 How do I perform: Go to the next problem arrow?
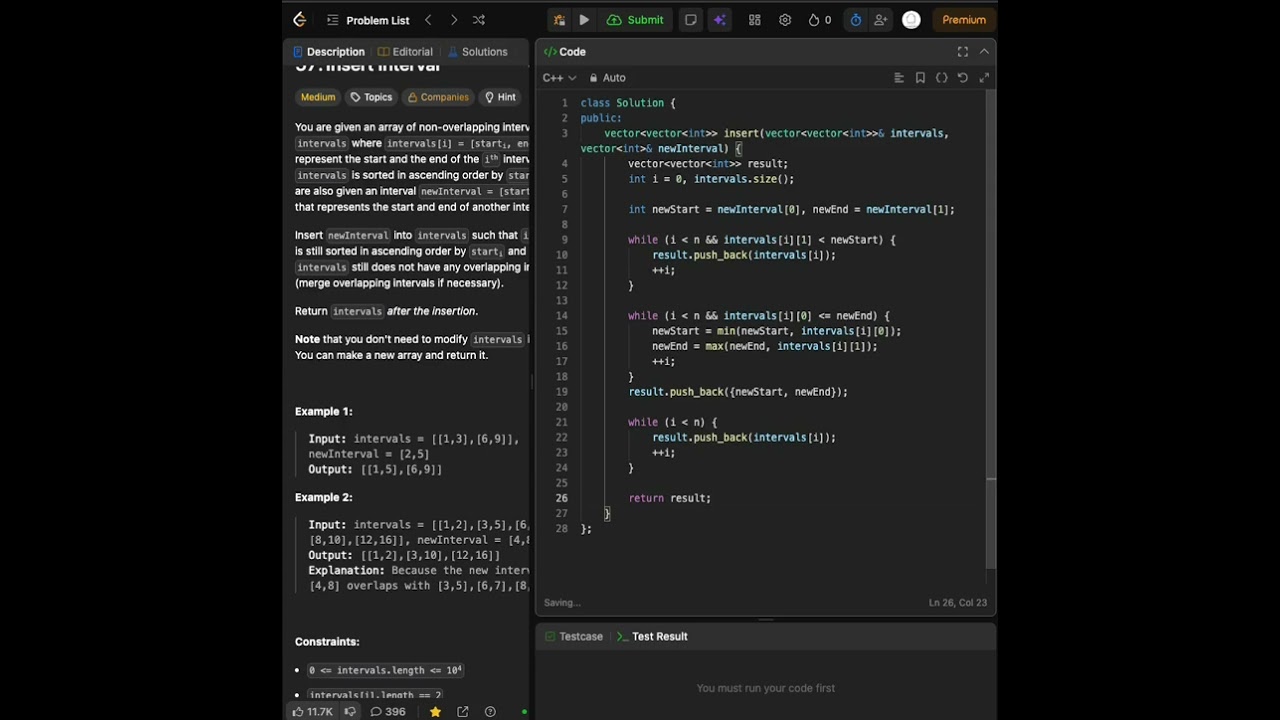click(454, 20)
